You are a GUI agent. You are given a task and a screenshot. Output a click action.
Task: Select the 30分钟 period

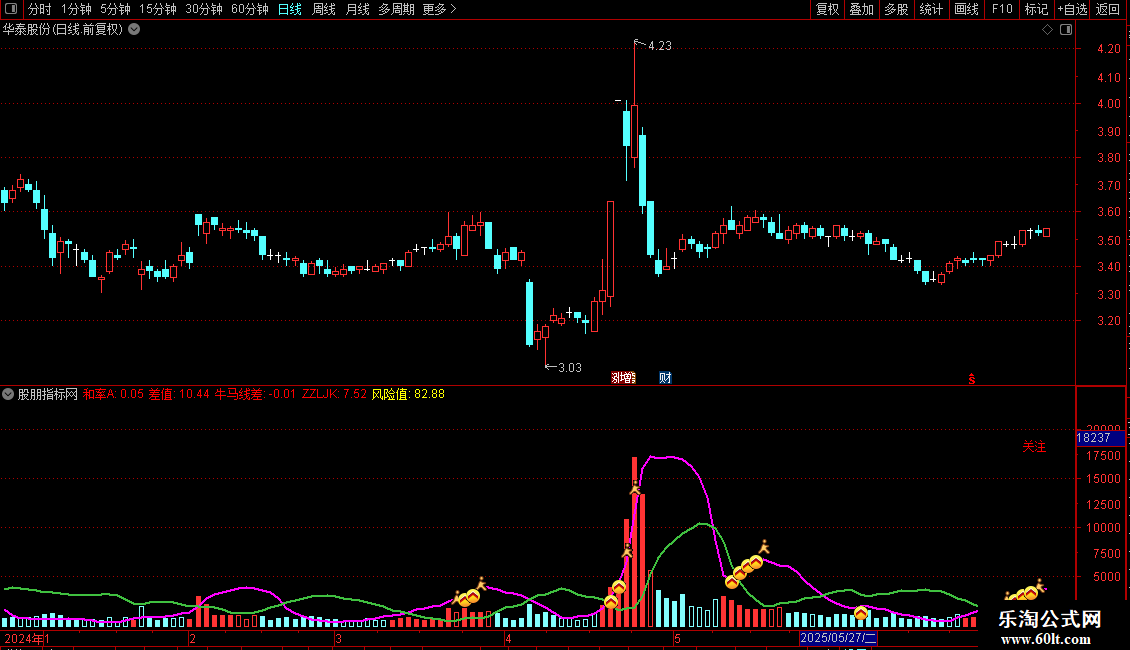pos(203,9)
